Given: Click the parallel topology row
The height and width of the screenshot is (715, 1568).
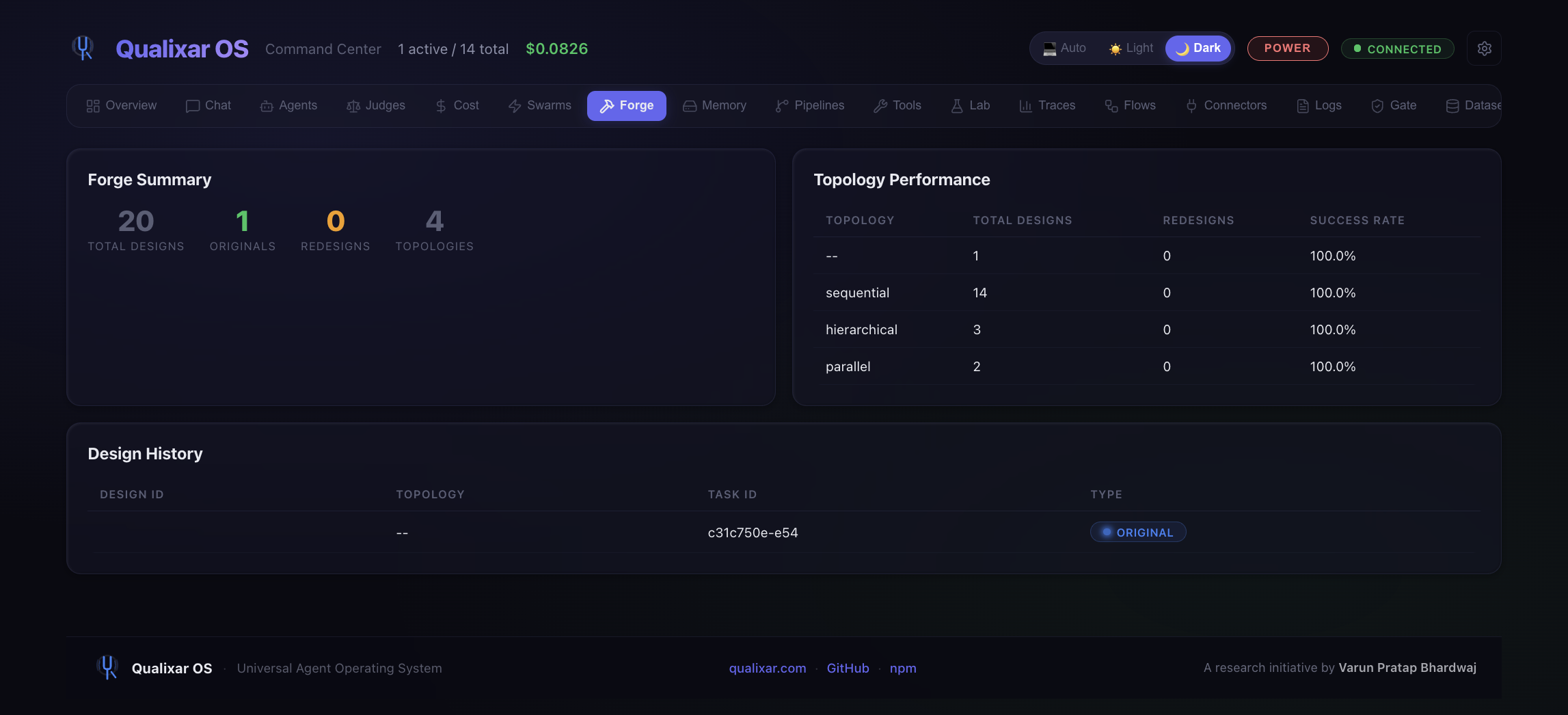Looking at the screenshot, I should click(x=1146, y=366).
